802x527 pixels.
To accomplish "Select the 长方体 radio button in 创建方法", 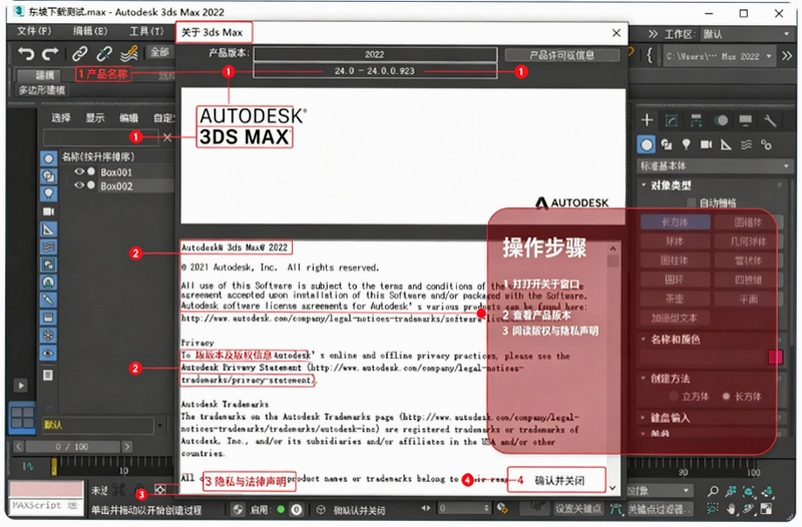I will point(726,397).
